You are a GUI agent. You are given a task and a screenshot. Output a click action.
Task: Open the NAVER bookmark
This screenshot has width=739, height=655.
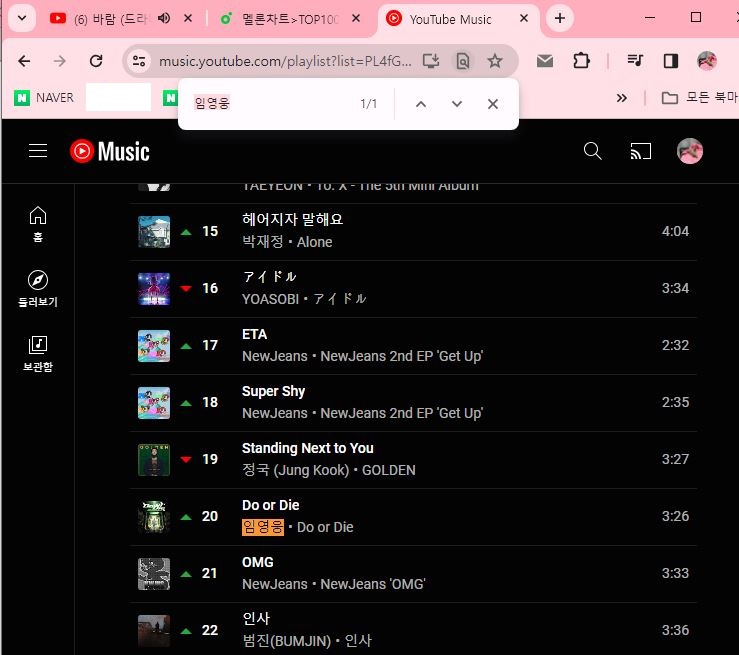44,98
